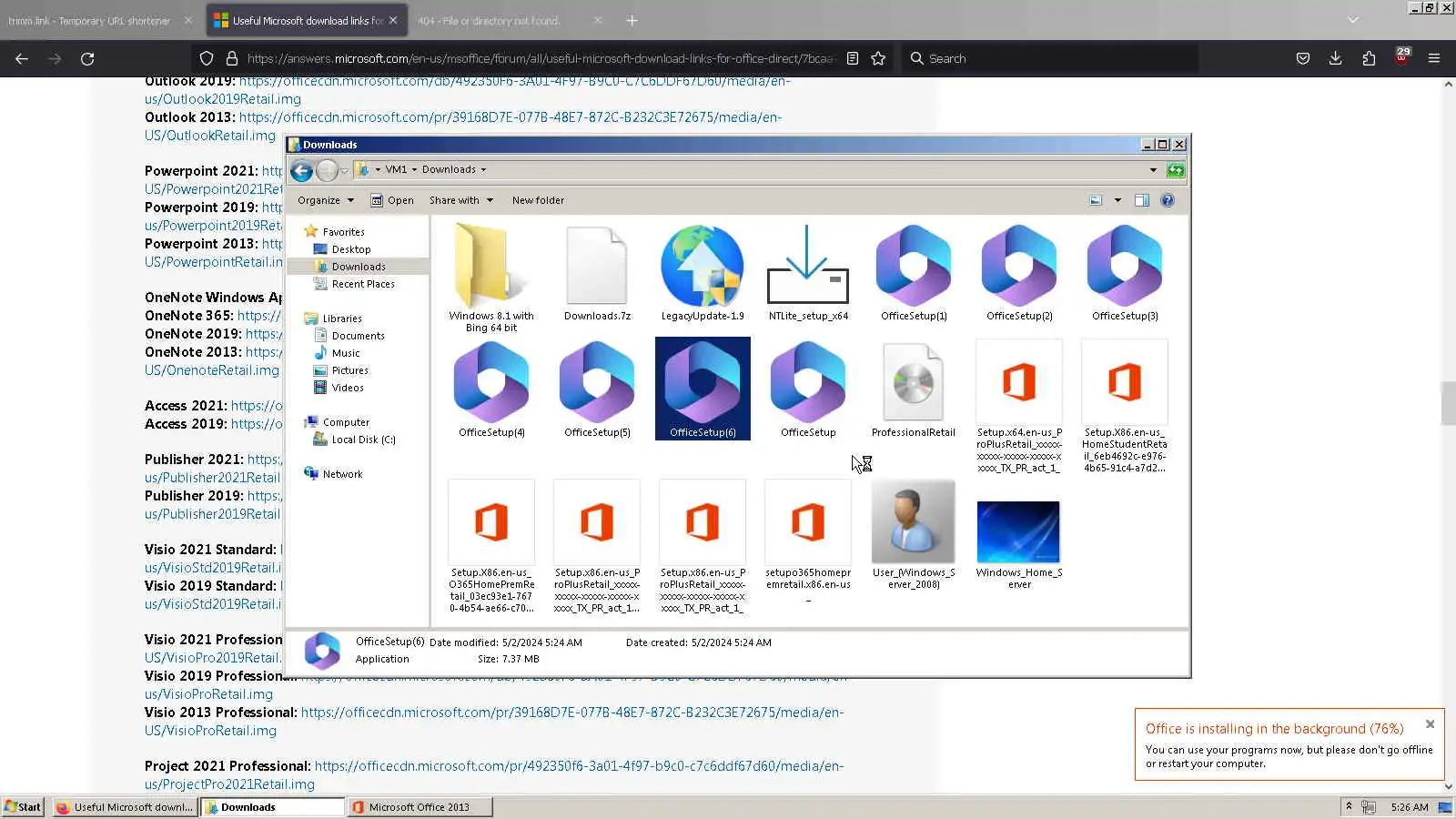
Task: Select the highlighted OfficeSetup(6) application
Action: tap(703, 389)
